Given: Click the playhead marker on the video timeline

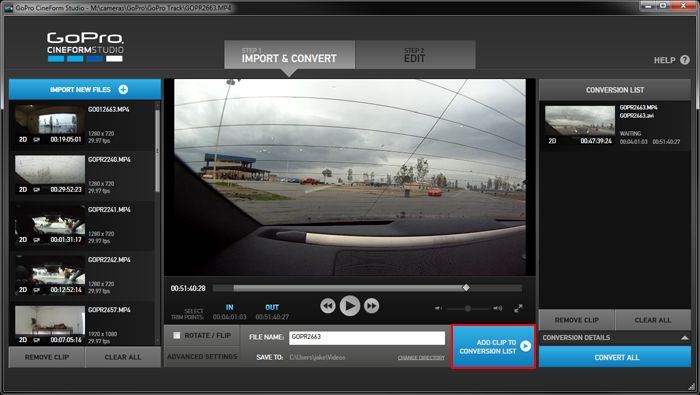Looking at the screenshot, I should pos(466,288).
